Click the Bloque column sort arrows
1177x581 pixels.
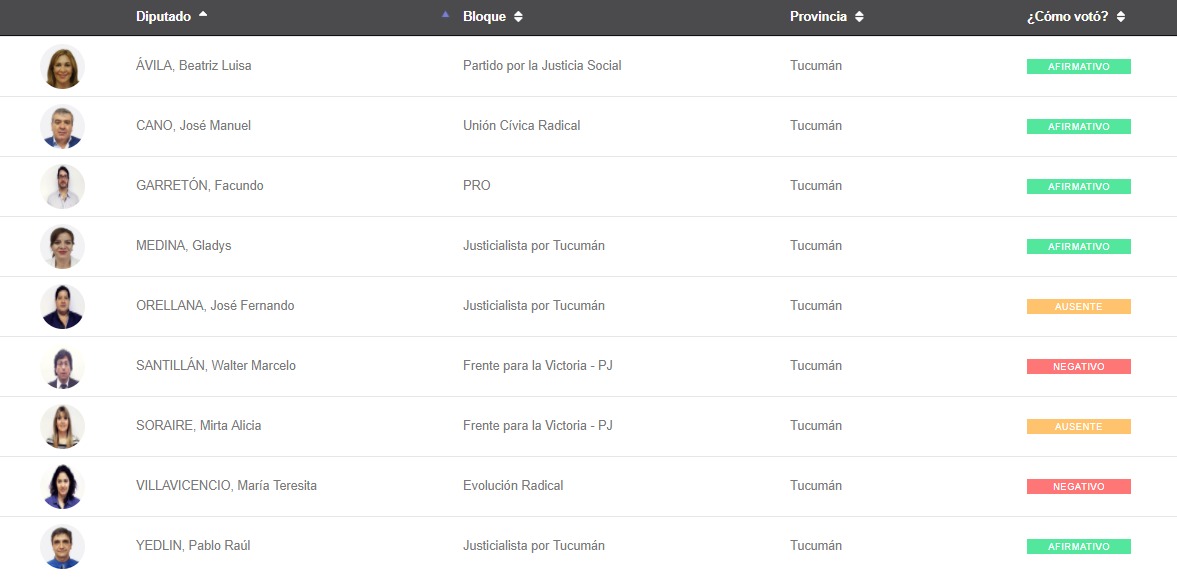(518, 17)
